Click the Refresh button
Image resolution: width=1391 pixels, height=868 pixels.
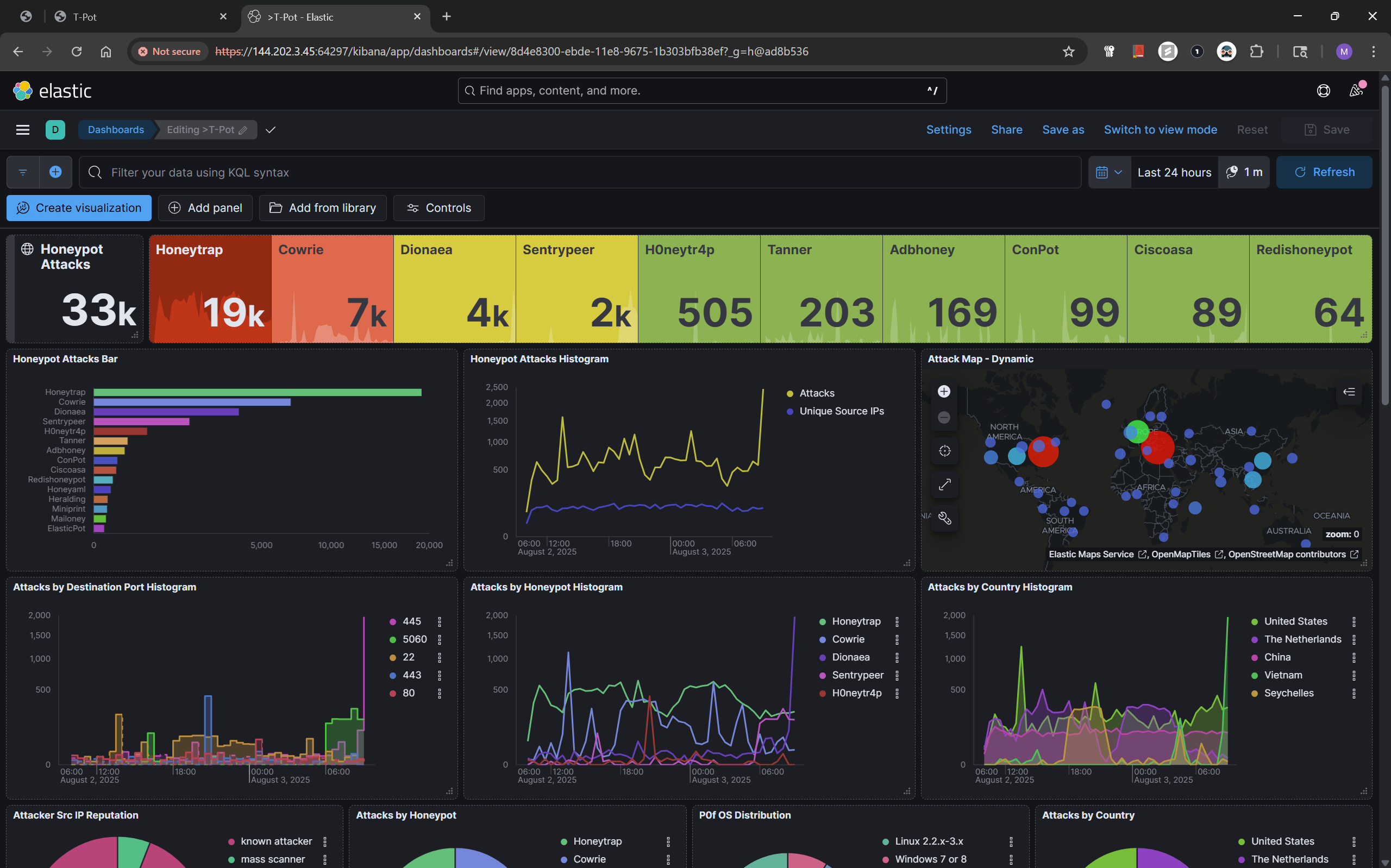coord(1324,172)
